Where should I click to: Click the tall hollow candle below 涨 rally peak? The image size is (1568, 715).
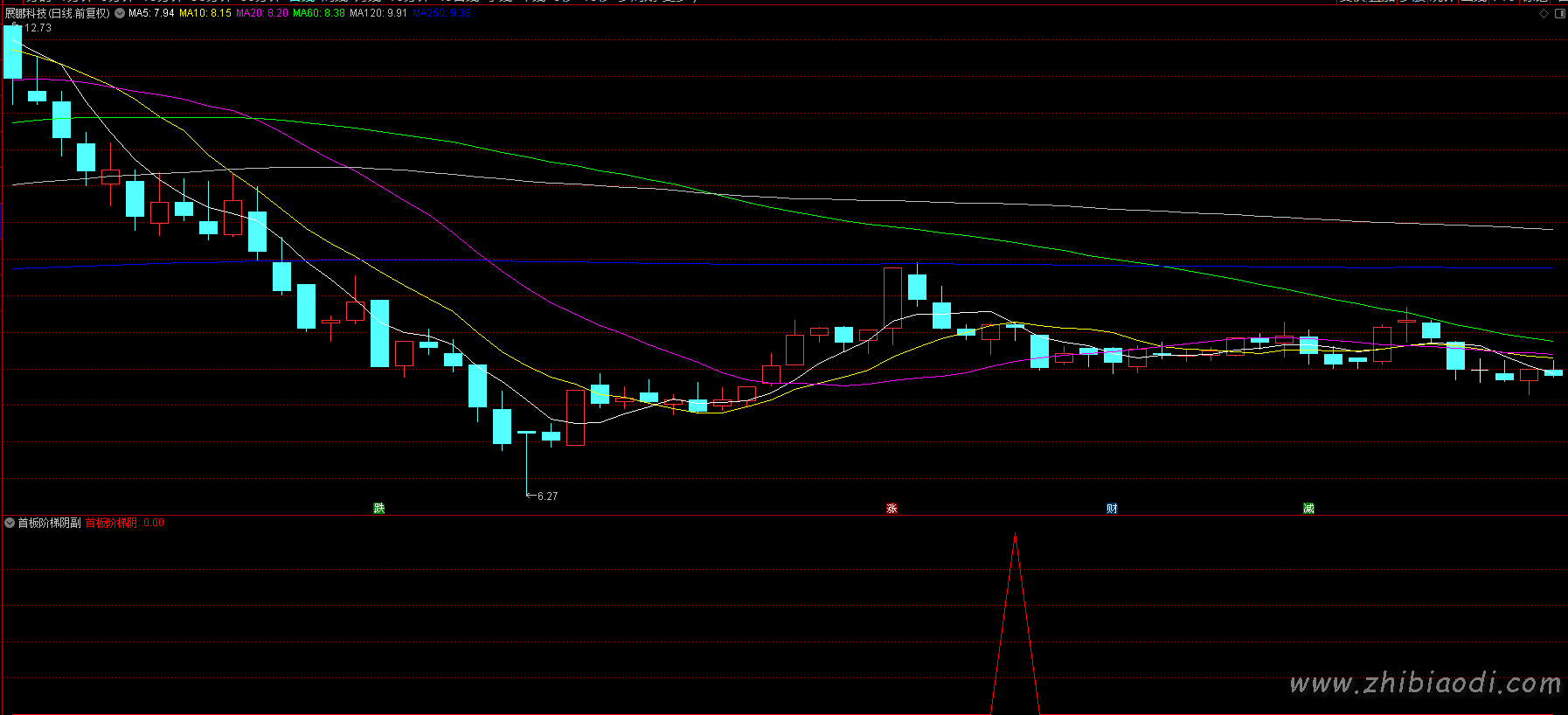[x=892, y=297]
